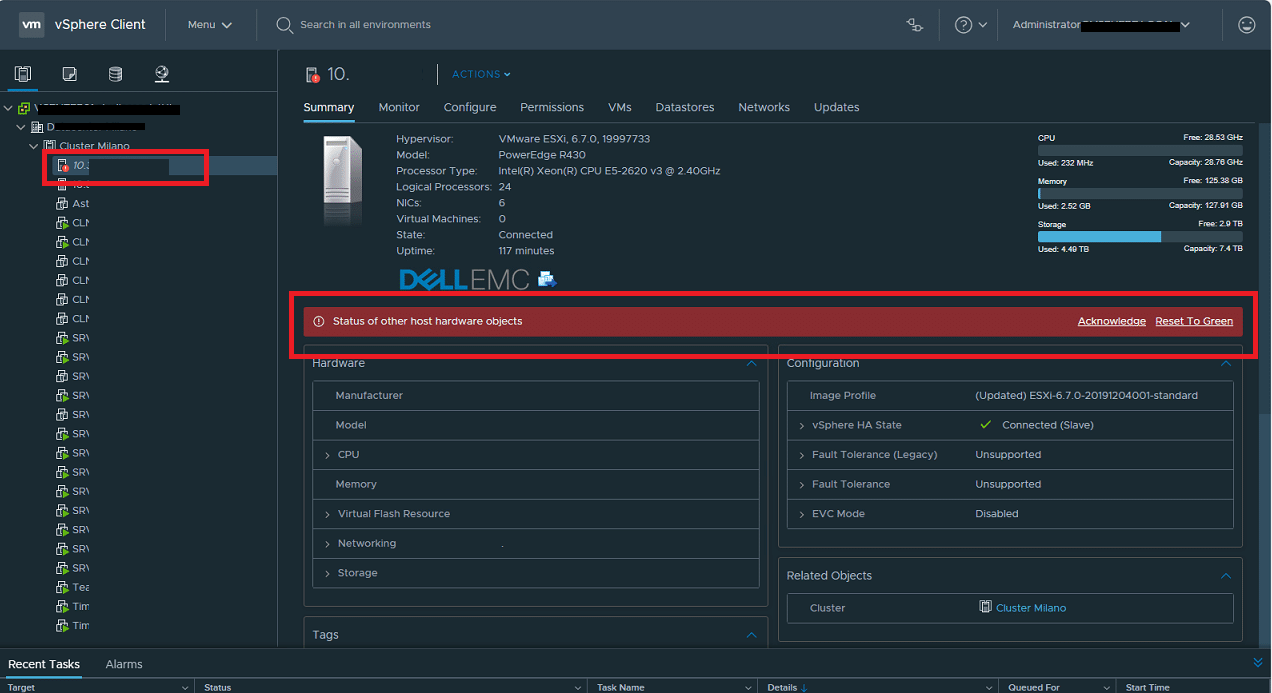
Task: Open the Administrator user dropdown
Action: 1101,25
